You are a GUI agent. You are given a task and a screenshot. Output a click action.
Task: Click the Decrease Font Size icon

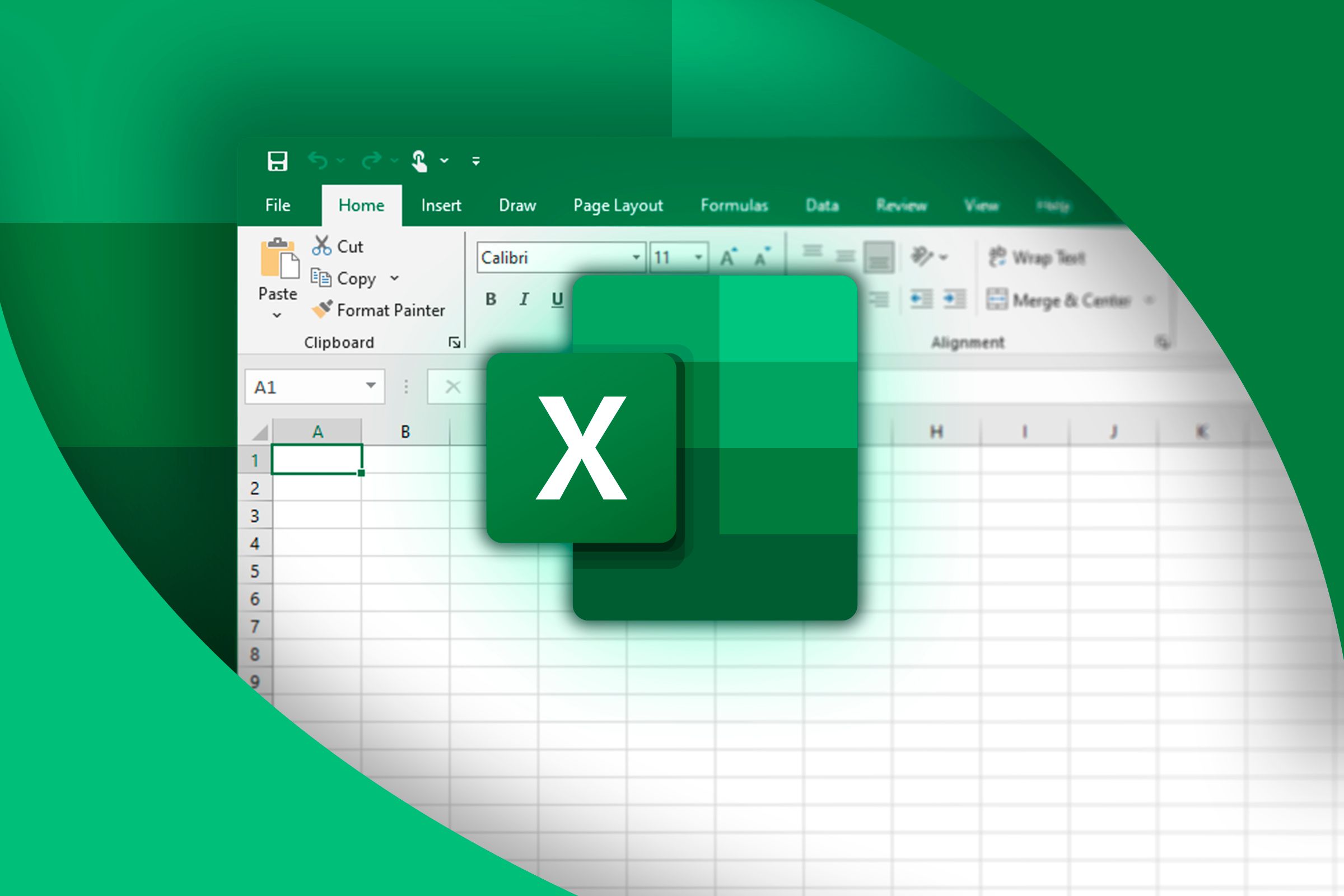762,257
